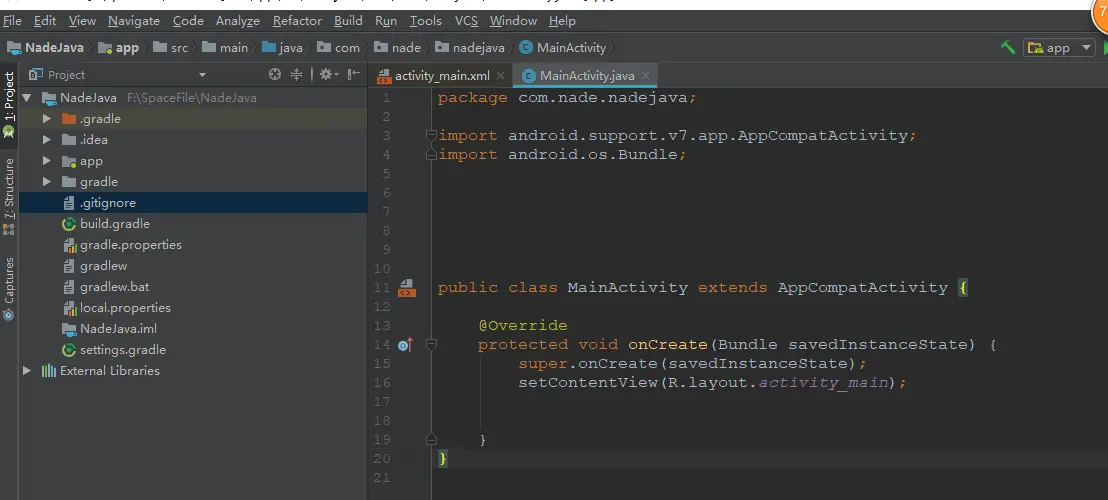The width and height of the screenshot is (1108, 500).
Task: Select local.properties in the project tree
Action: 193,308
